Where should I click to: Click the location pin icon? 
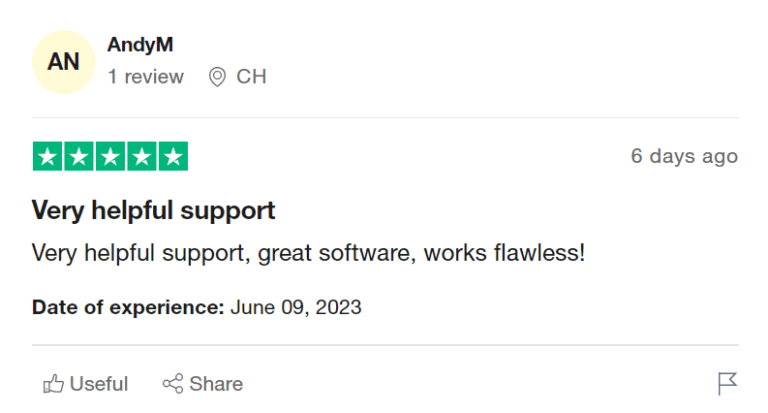coord(217,77)
